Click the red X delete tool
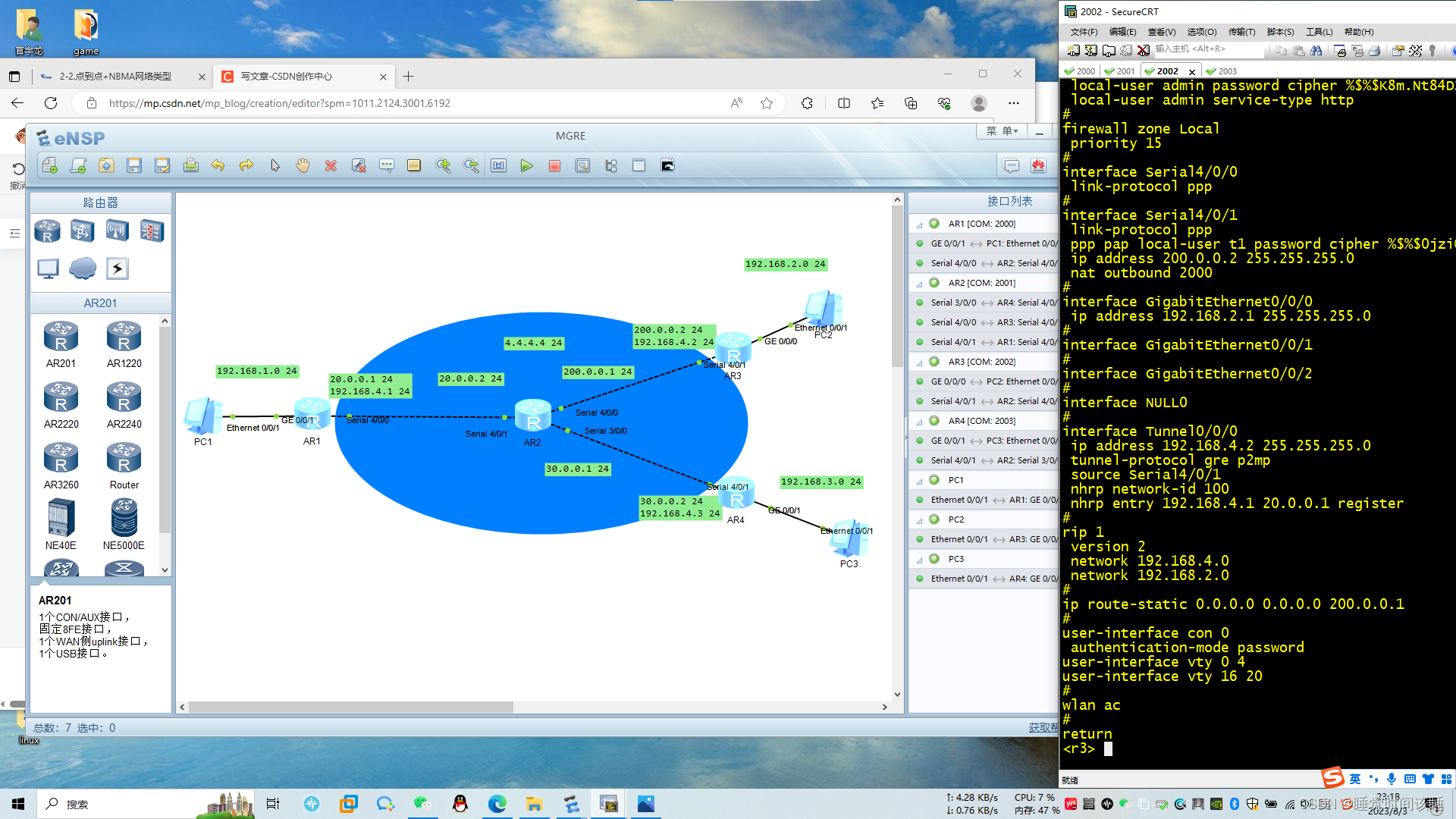The height and width of the screenshot is (819, 1456). [331, 166]
